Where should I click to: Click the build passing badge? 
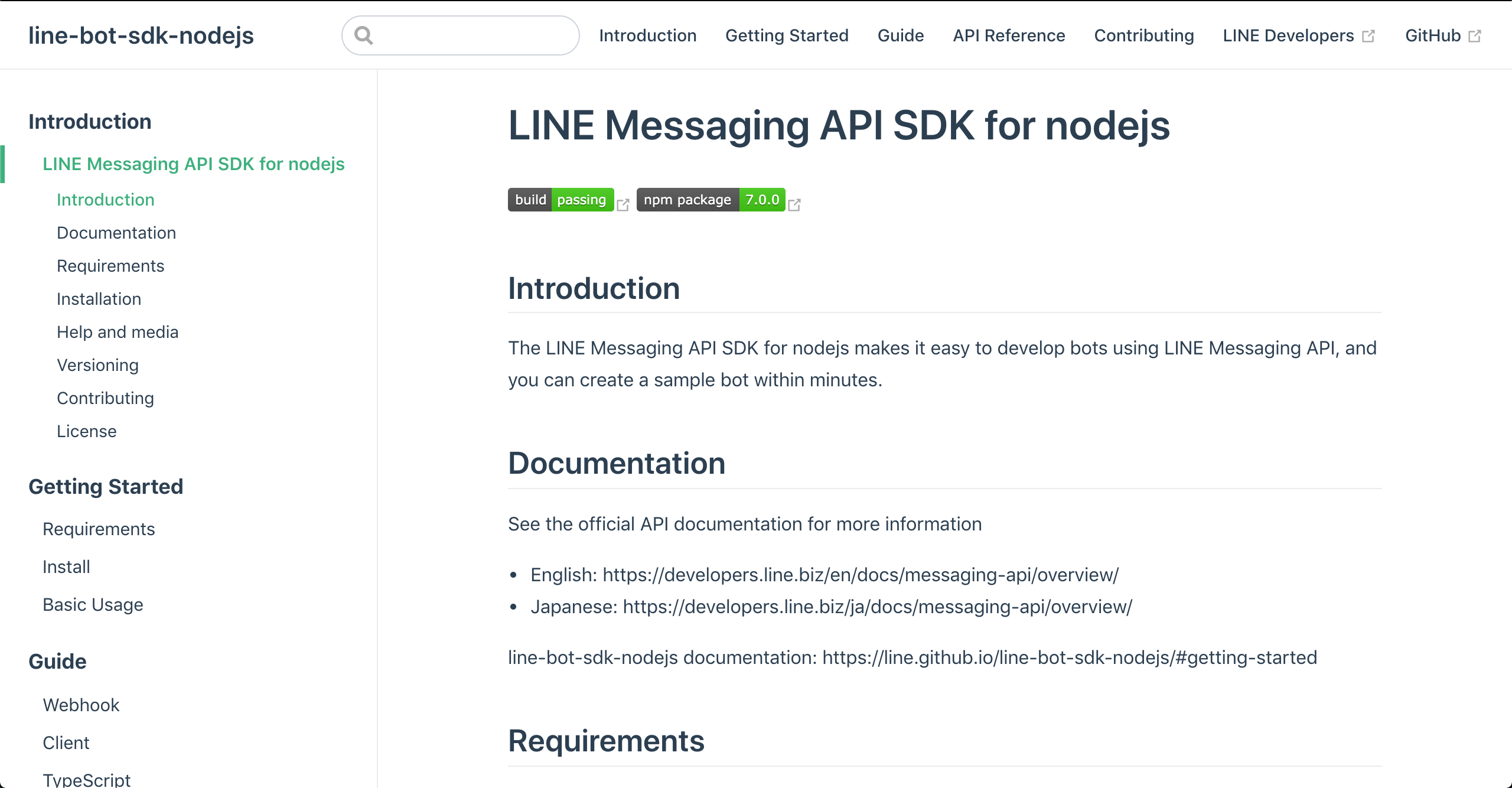click(x=561, y=200)
